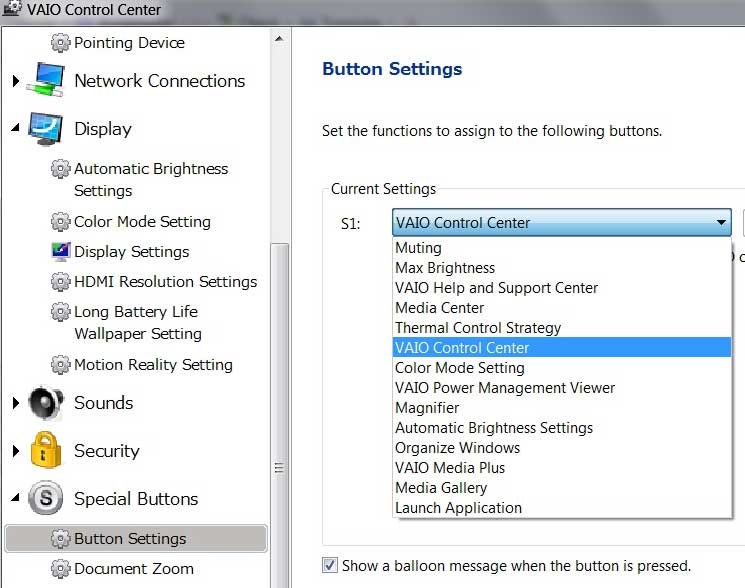Screen dimensions: 745x588
Task: Click the Sounds speaker icon
Action: [46, 403]
